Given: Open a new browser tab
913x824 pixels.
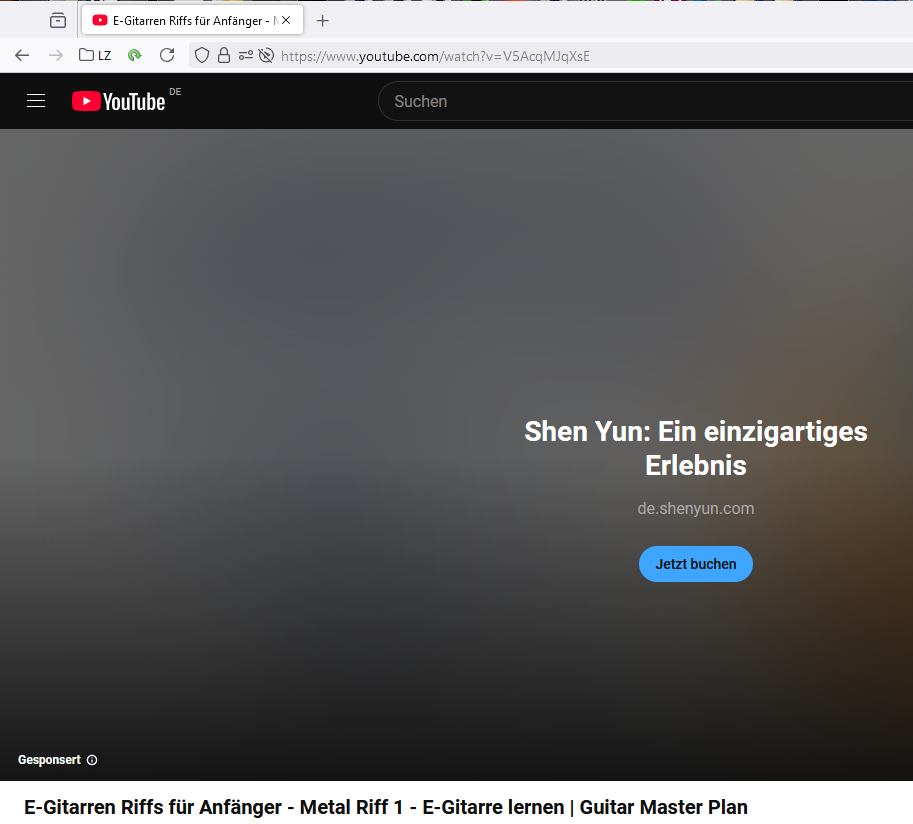Looking at the screenshot, I should pyautogui.click(x=323, y=21).
